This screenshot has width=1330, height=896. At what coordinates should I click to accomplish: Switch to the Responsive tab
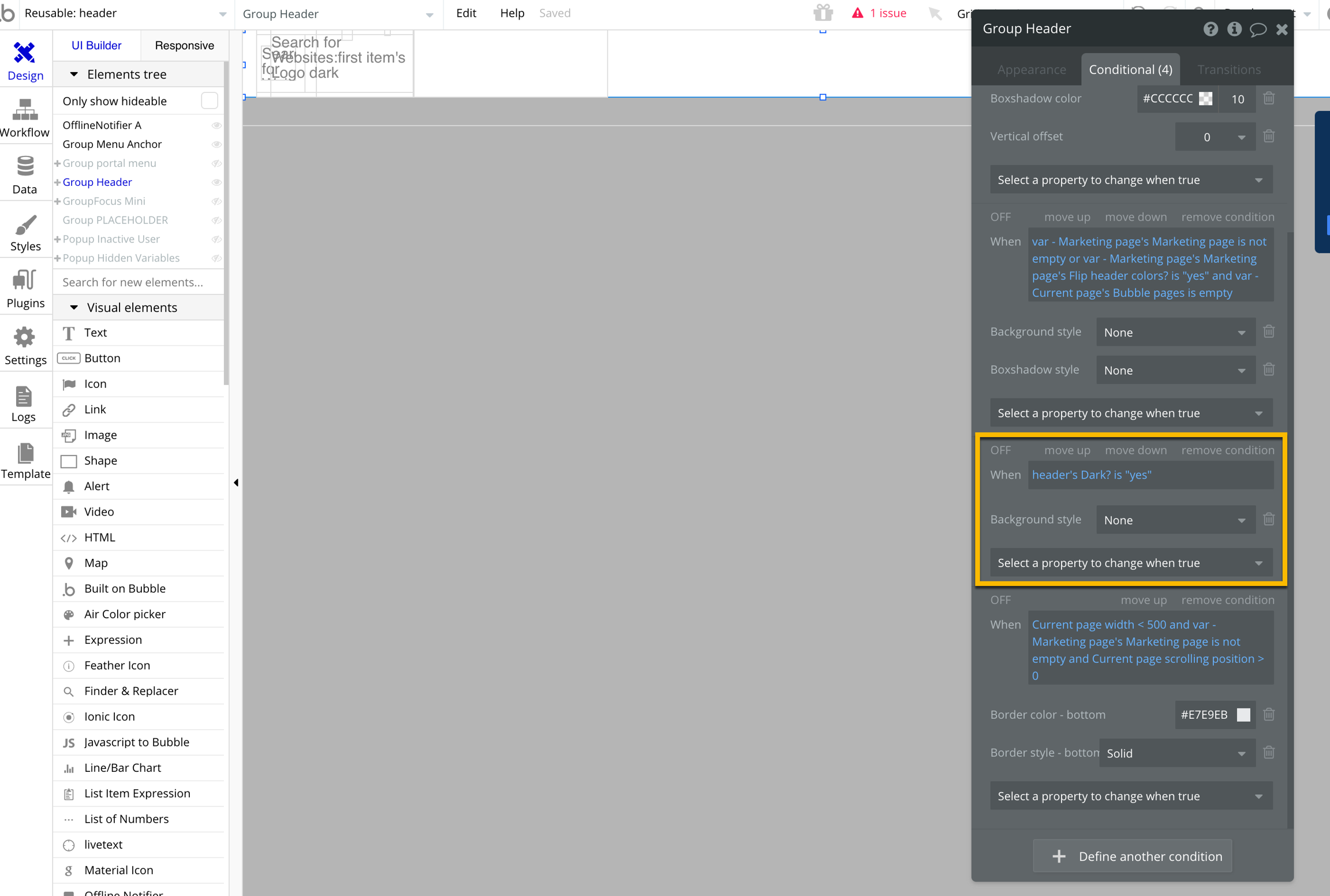pos(184,45)
